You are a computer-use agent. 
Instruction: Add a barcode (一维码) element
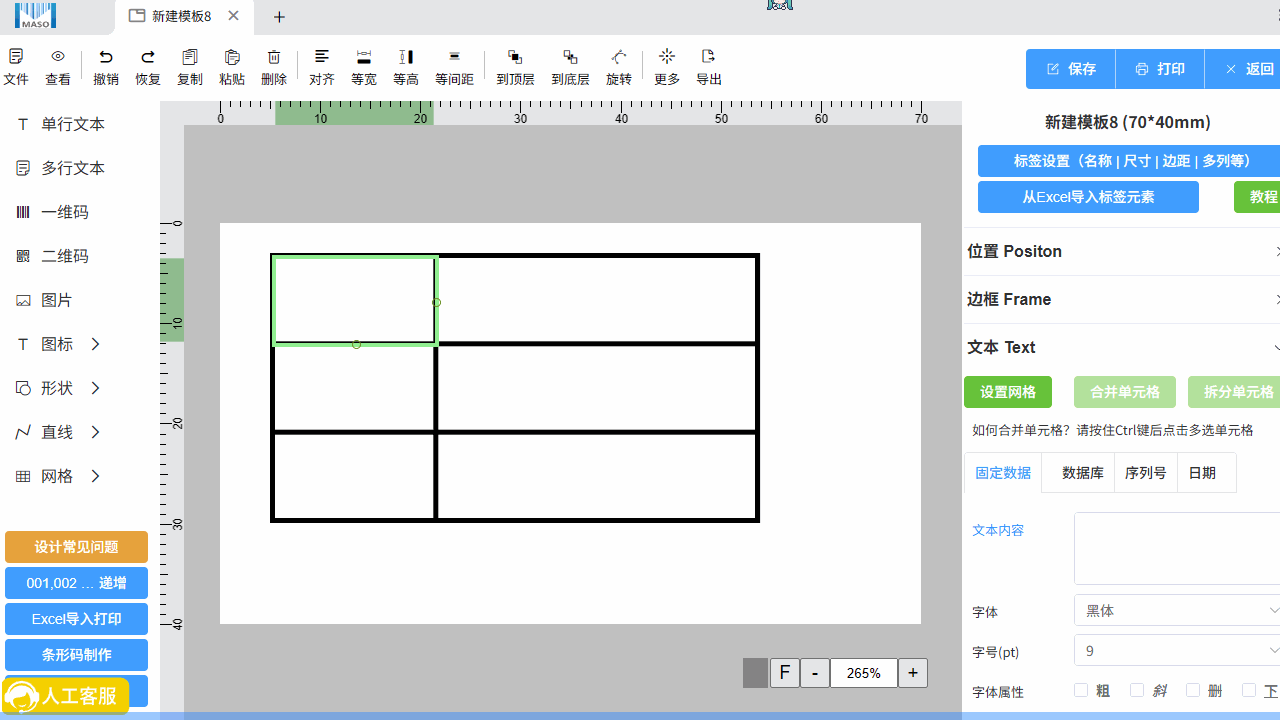pos(64,212)
